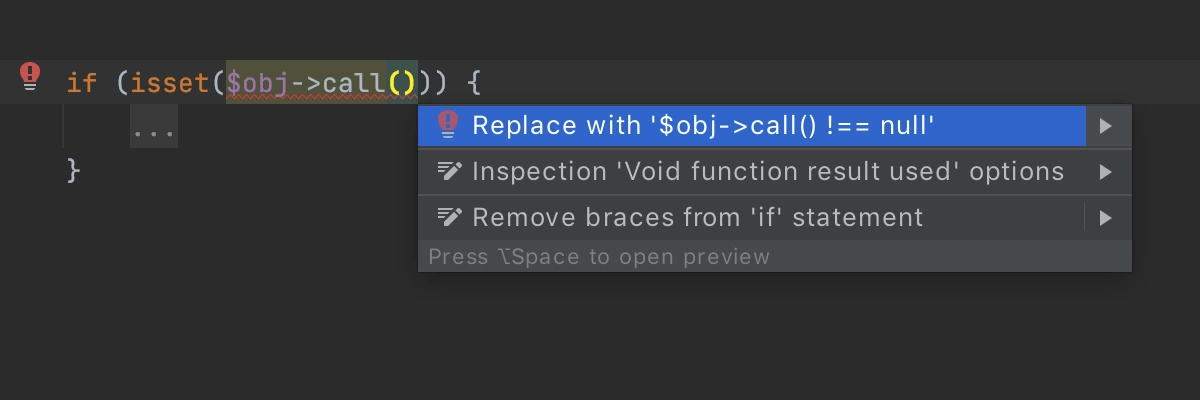Viewport: 1200px width, 400px height.
Task: Click the closing curly brace of if block
Action: pyautogui.click(x=73, y=169)
